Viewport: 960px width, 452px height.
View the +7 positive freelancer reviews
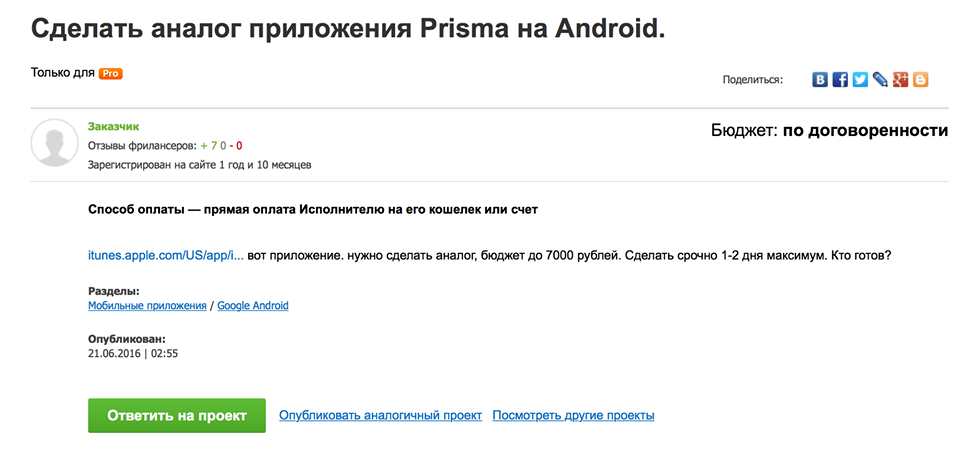coord(208,146)
